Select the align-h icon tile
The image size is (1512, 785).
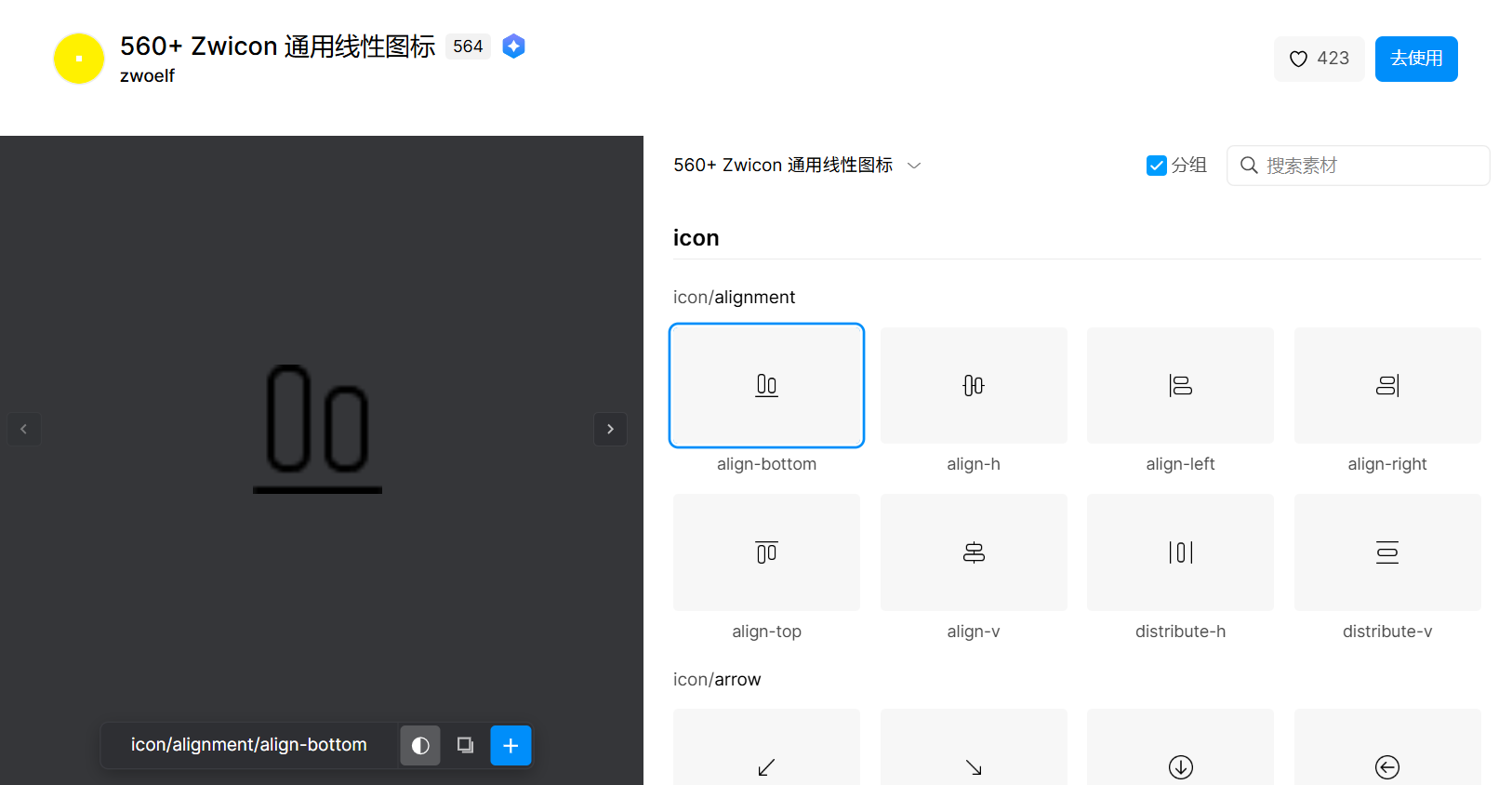[974, 385]
